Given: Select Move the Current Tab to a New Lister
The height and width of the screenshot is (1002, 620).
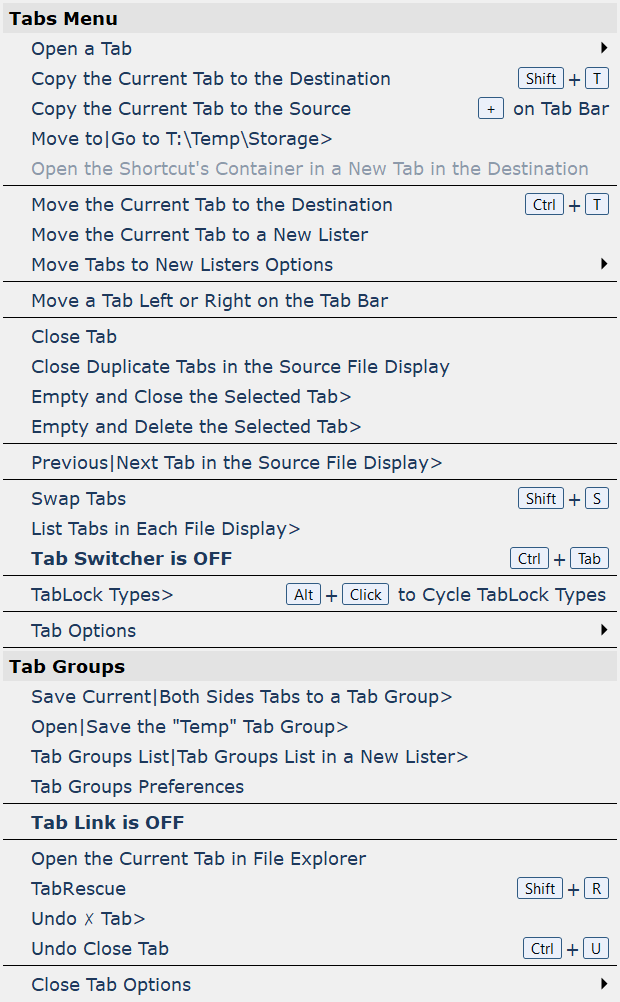Looking at the screenshot, I should pos(201,234).
